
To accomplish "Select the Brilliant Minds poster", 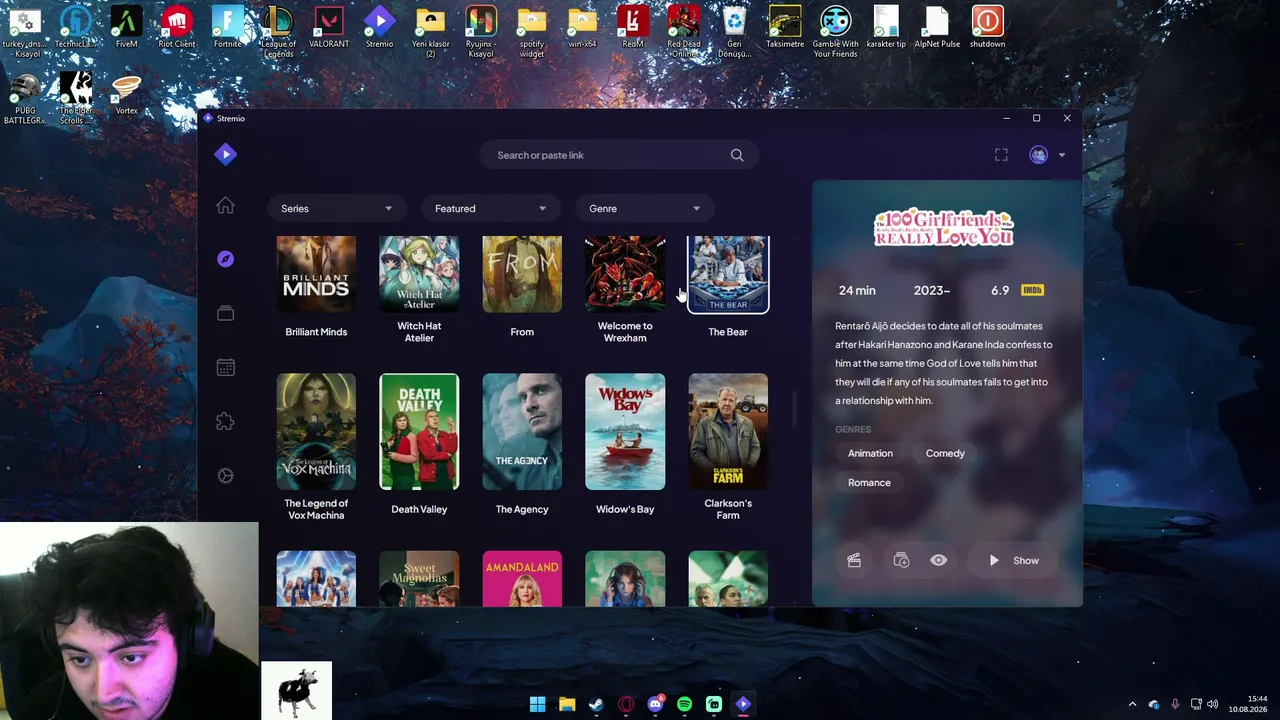I will (316, 275).
